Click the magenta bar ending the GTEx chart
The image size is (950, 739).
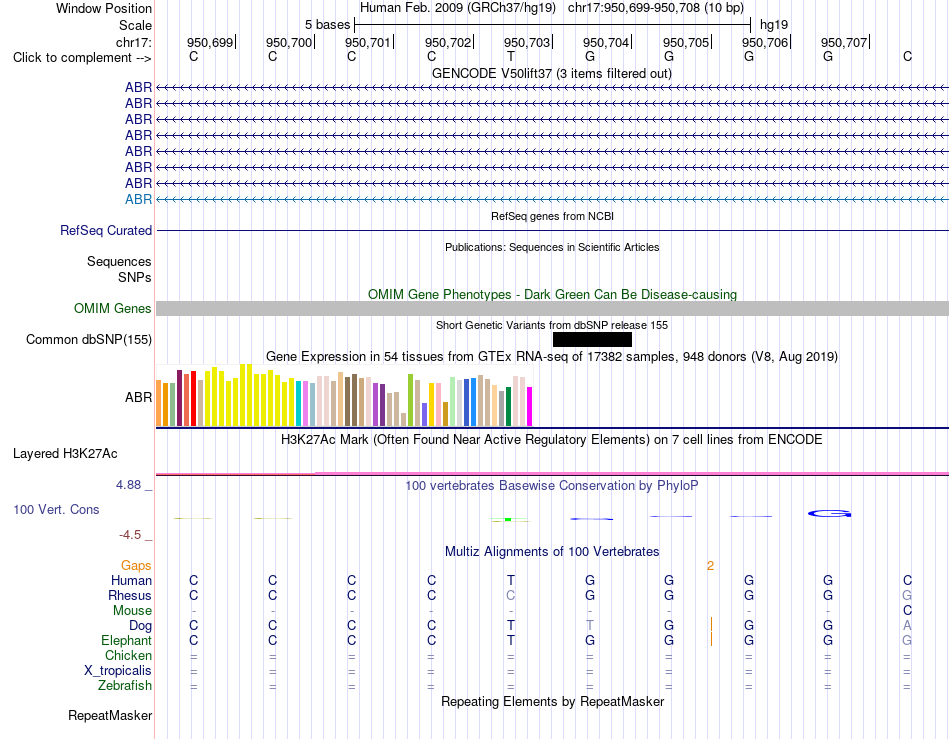(530, 406)
